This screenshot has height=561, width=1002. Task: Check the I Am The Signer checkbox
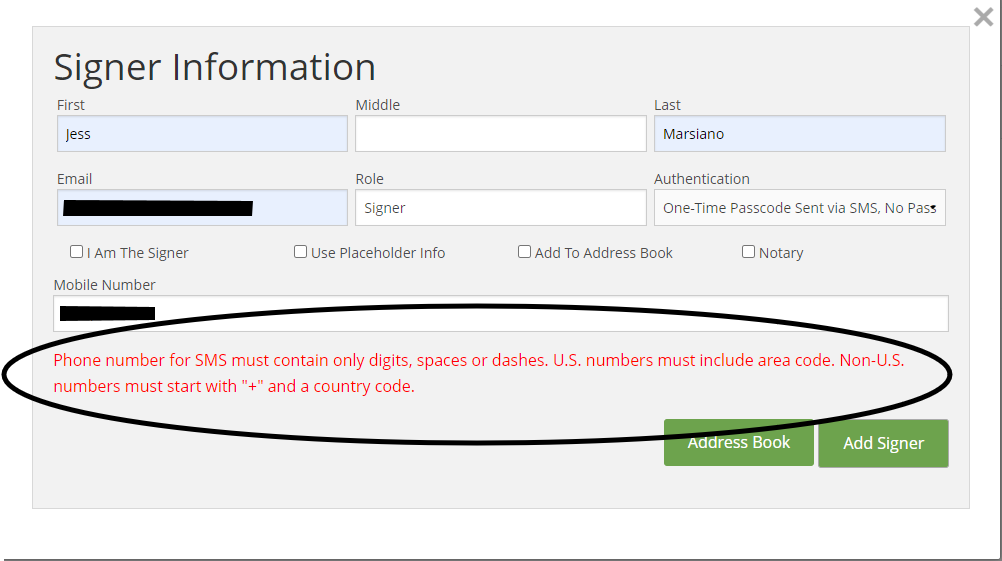click(x=77, y=252)
